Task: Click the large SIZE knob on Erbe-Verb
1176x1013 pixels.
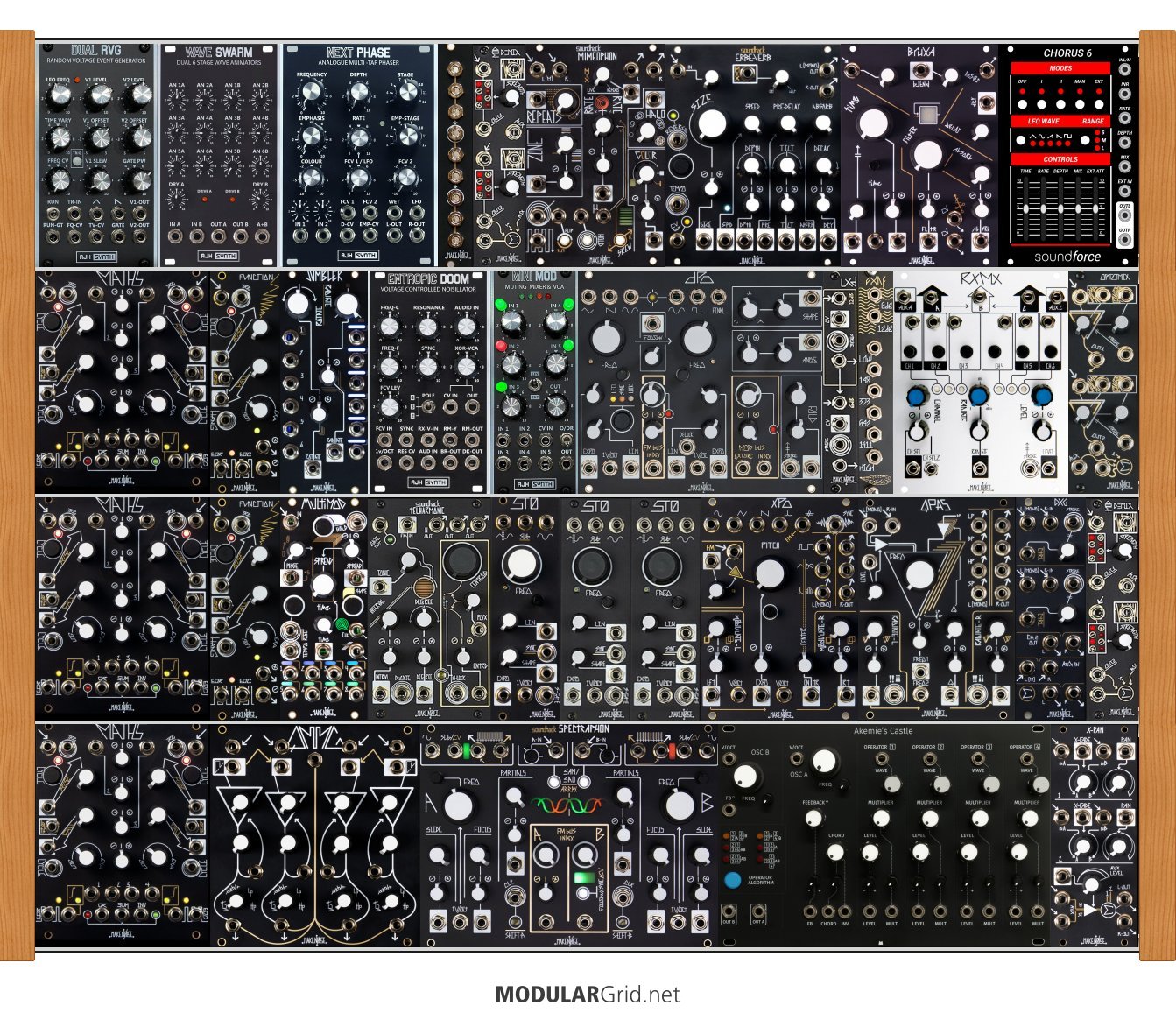Action: click(711, 123)
